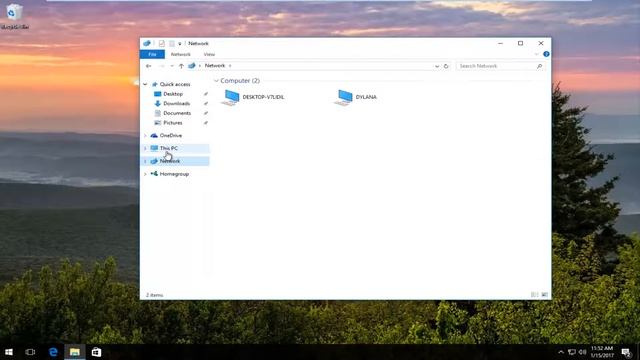Open the File ribbon tab
The image size is (640, 360).
point(152,54)
